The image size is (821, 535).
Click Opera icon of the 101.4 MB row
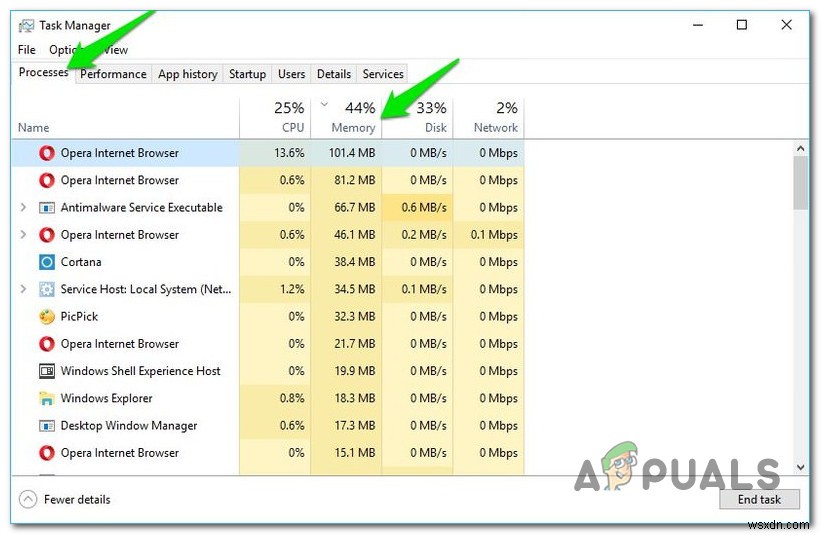coord(47,153)
